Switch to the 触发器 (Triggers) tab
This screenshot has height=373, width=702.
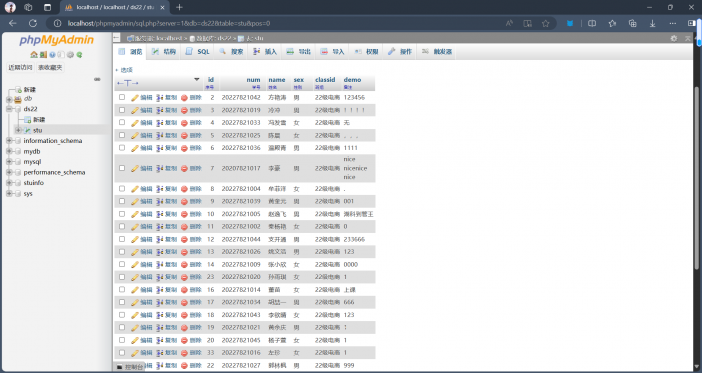coord(437,52)
